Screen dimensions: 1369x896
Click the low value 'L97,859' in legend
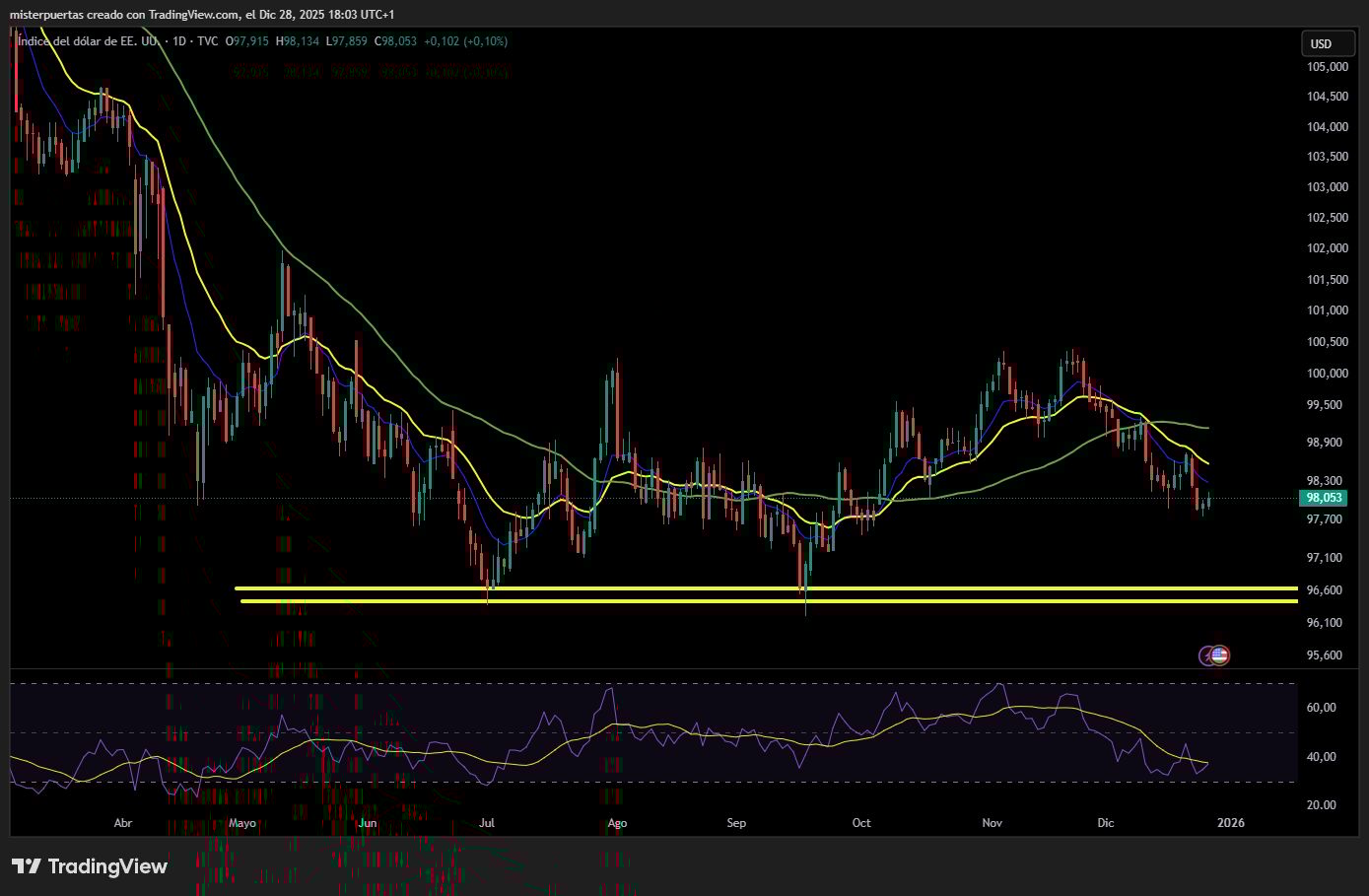tap(346, 41)
